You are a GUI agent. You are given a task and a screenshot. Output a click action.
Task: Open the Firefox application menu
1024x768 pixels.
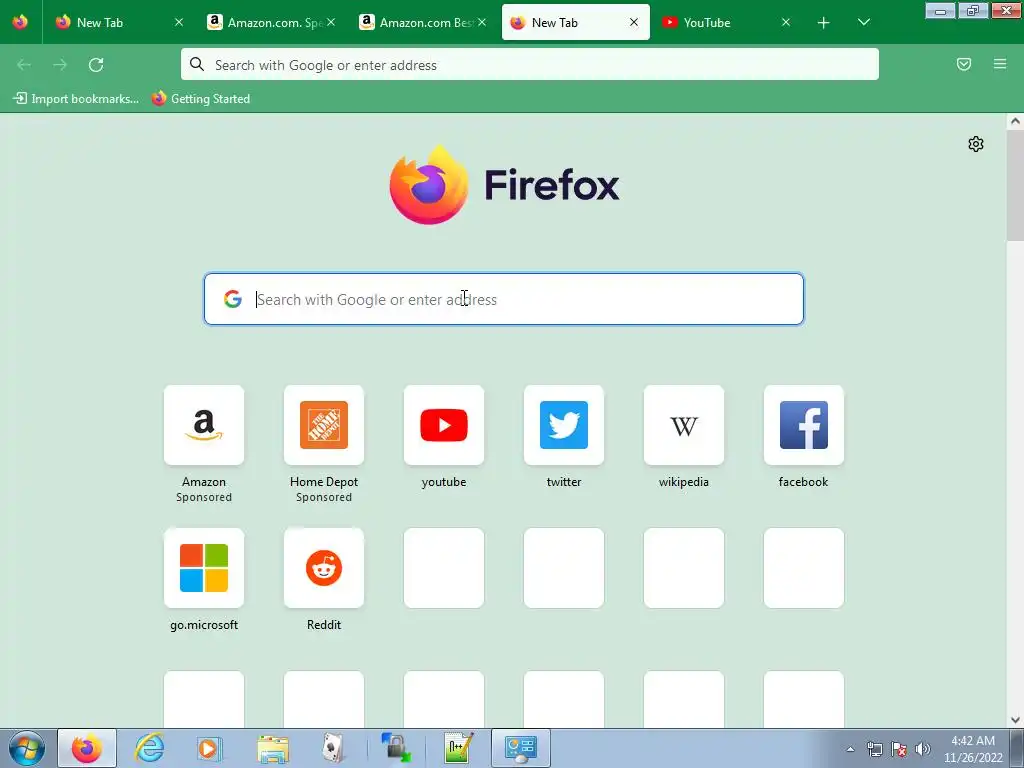coord(1000,64)
